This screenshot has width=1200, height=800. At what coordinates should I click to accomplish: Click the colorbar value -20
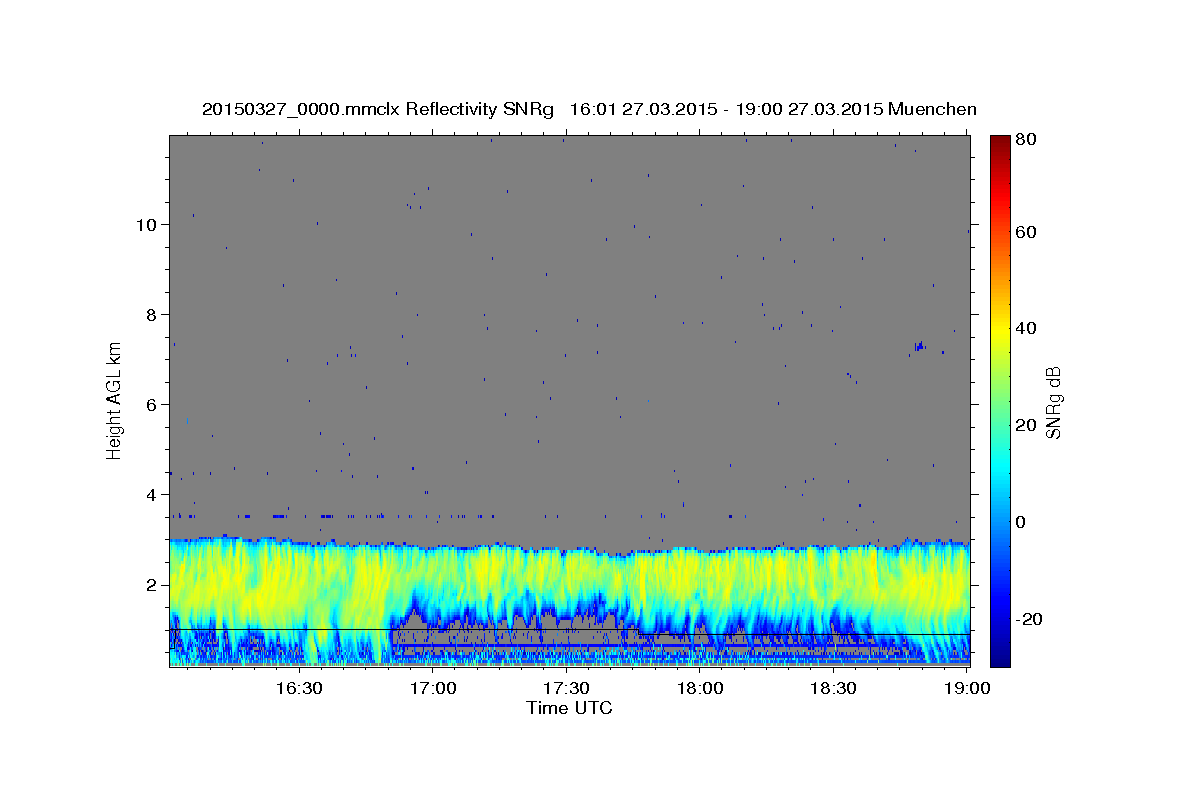(x=1029, y=619)
